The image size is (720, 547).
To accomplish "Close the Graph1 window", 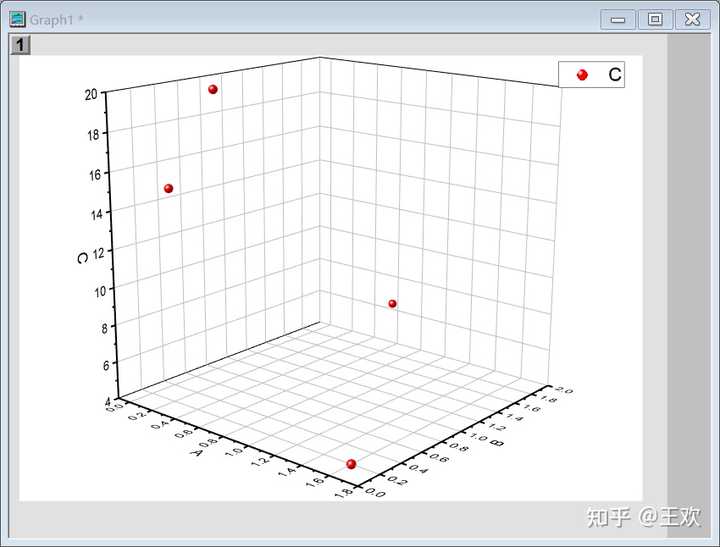I will pos(692,20).
